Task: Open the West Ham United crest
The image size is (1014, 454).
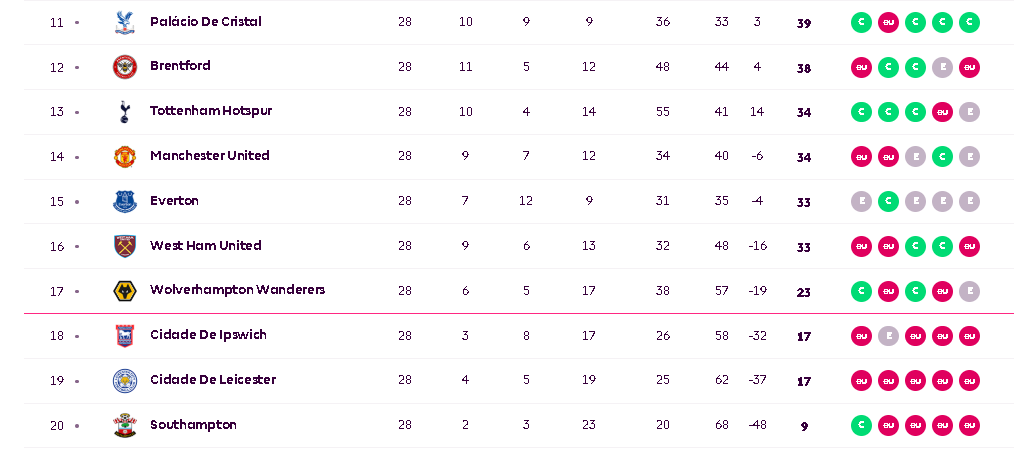Action: coord(124,246)
